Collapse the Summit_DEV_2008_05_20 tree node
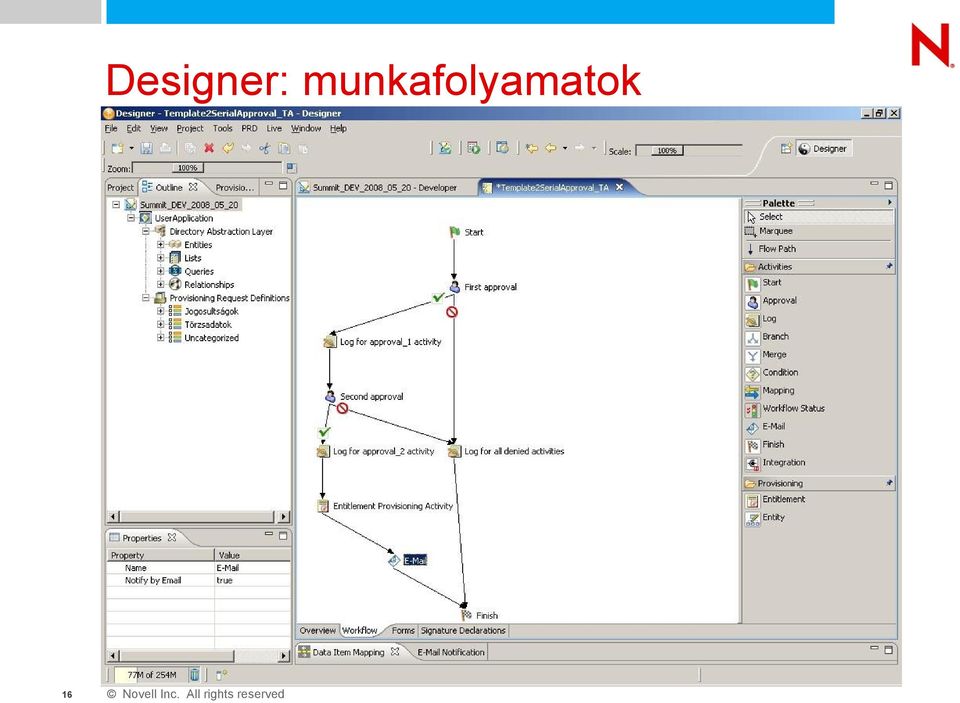The image size is (960, 703). pos(116,205)
